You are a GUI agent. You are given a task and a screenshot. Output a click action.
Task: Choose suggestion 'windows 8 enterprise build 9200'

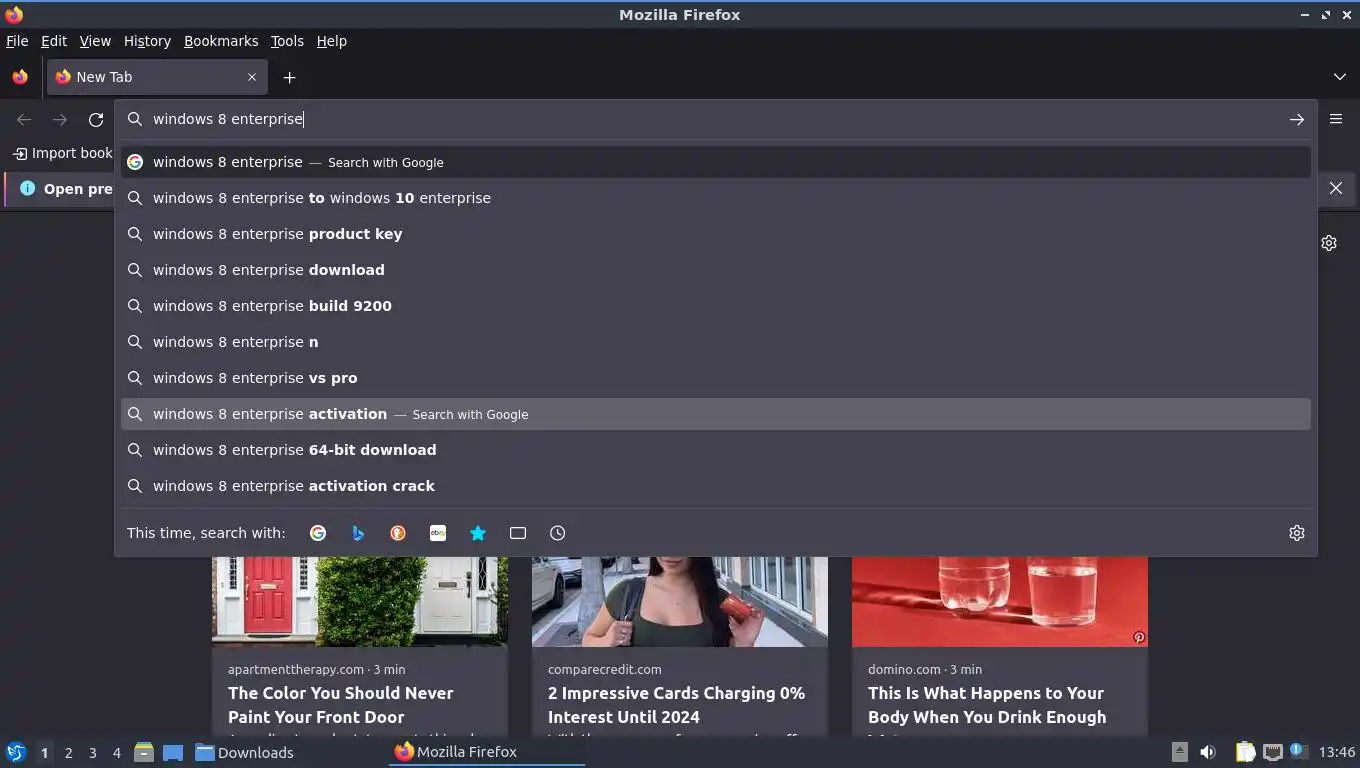[x=716, y=306]
